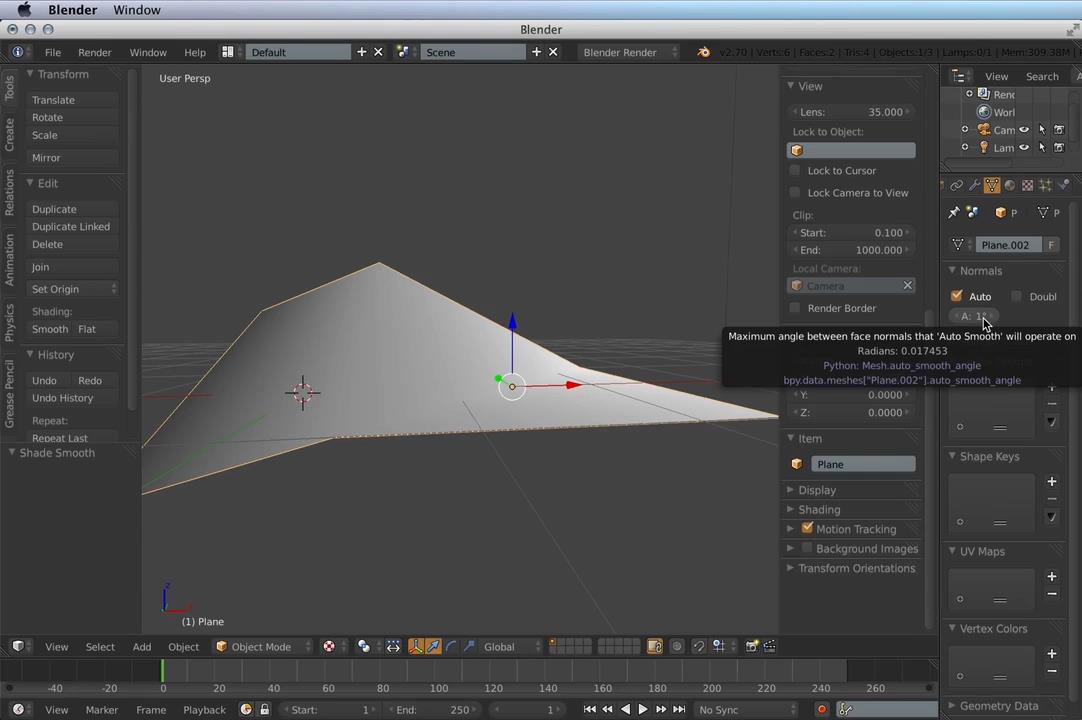1082x720 pixels.
Task: Switch to the Create tab in tool shelf
Action: (x=9, y=134)
